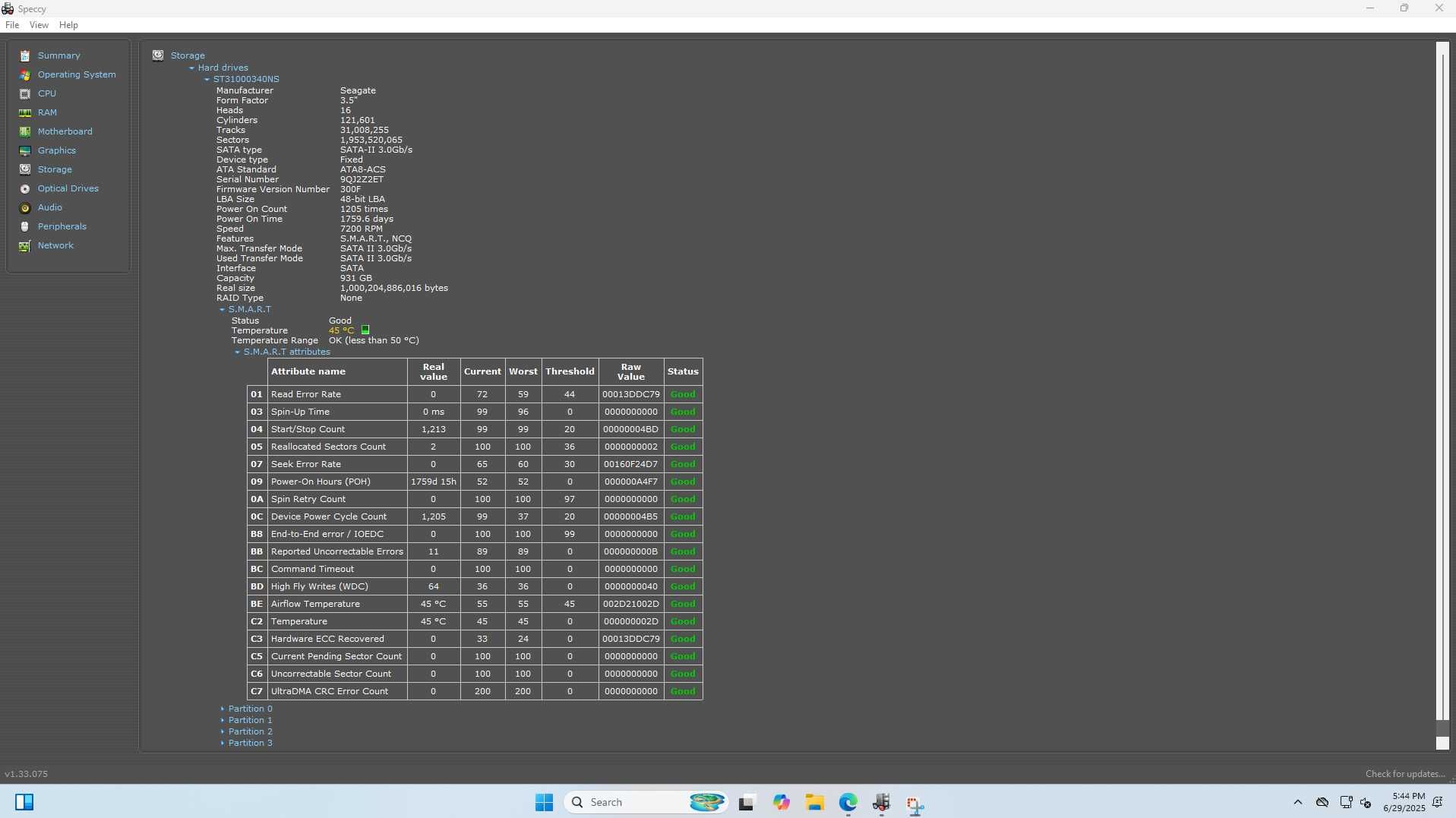Switch to the Optical Drives section
The width and height of the screenshot is (1456, 818).
(68, 188)
